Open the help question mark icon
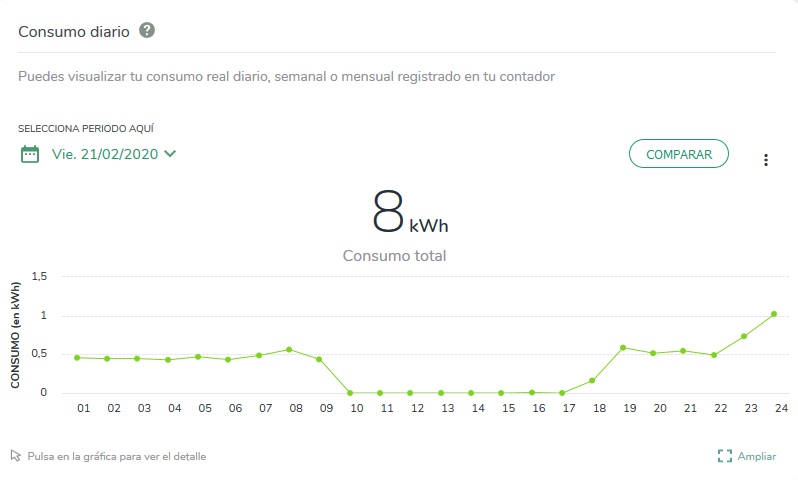 click(147, 31)
